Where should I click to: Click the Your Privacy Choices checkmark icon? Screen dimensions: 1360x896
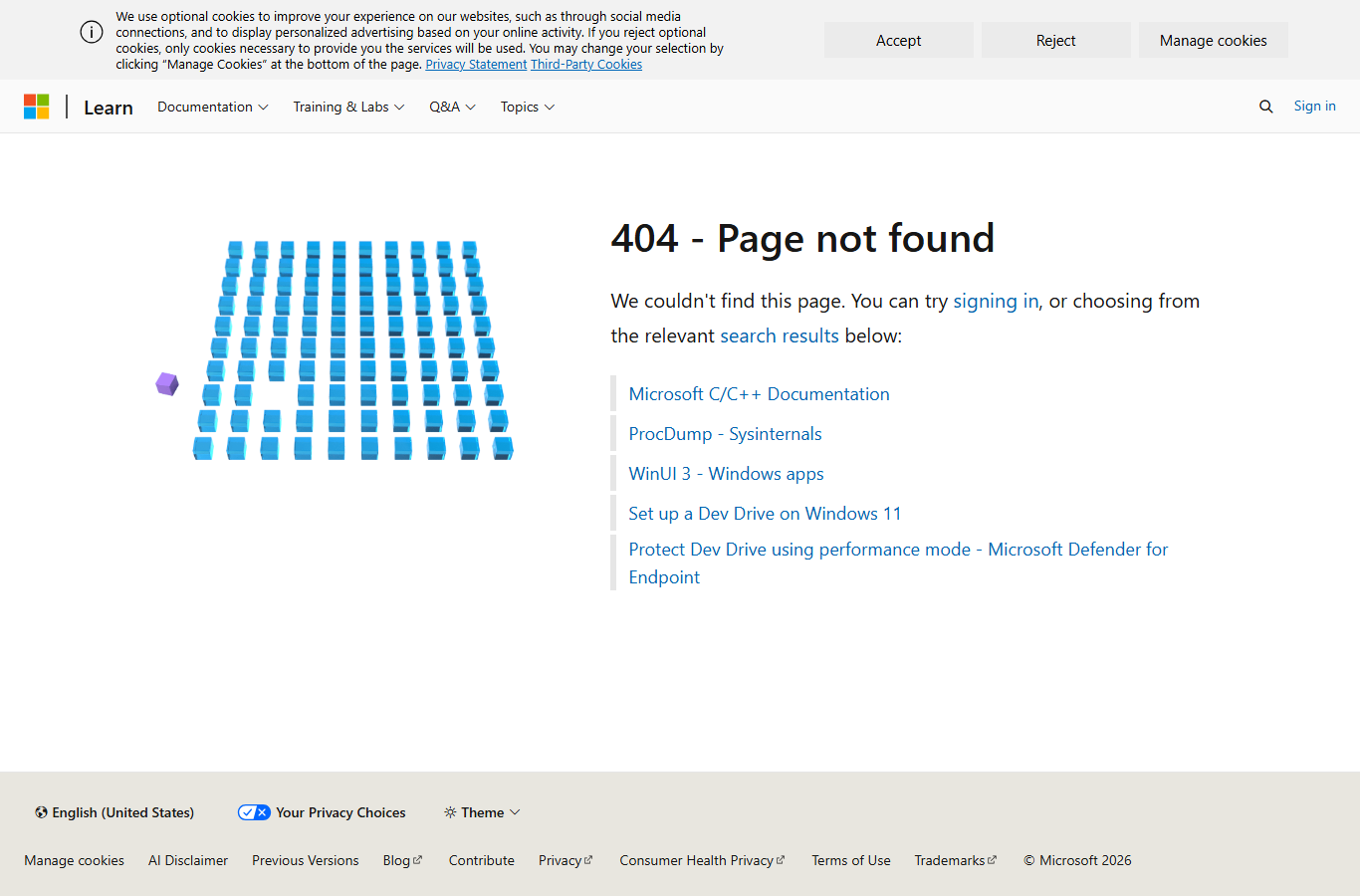click(x=254, y=812)
